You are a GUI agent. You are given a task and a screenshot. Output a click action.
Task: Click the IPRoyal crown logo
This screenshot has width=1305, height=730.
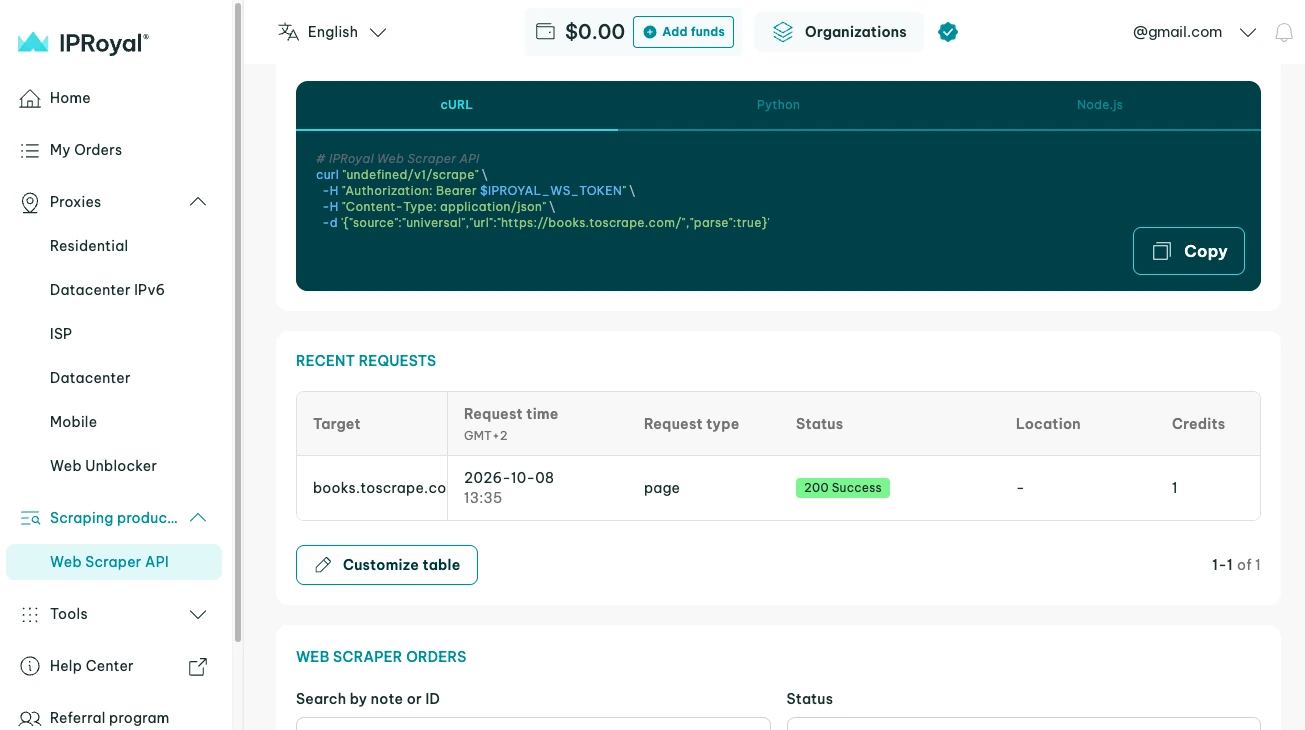[33, 42]
